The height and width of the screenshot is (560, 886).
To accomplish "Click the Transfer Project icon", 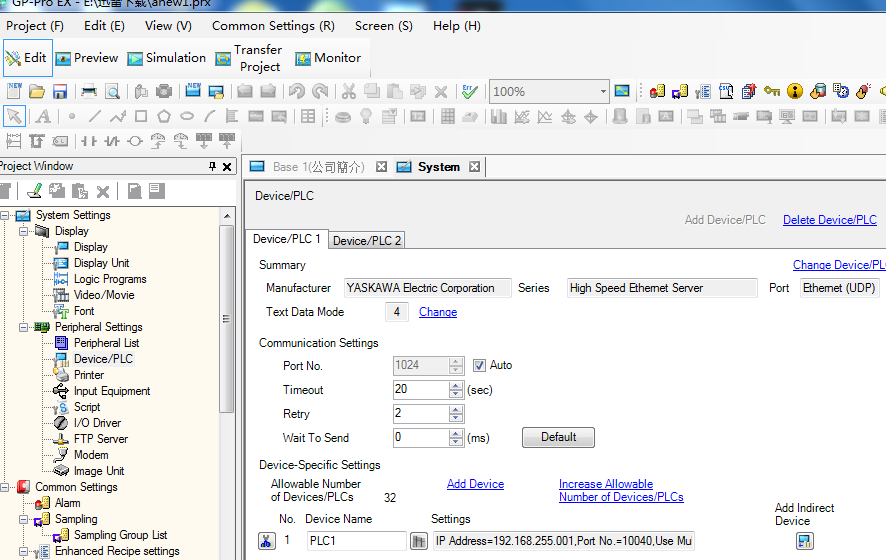I will [x=248, y=58].
